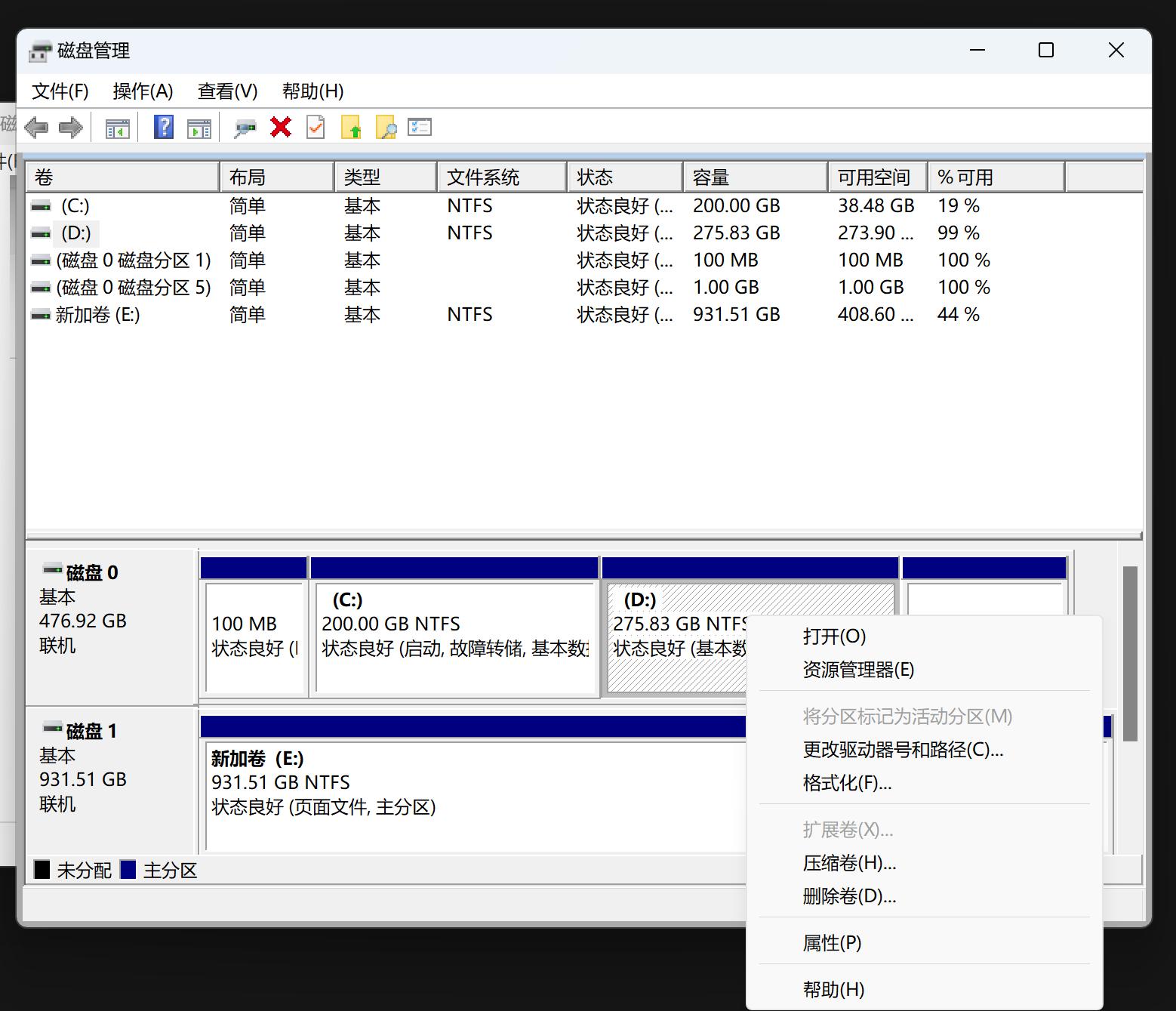
Task: Open the 帮助(H) menu in the menu bar
Action: pyautogui.click(x=312, y=91)
